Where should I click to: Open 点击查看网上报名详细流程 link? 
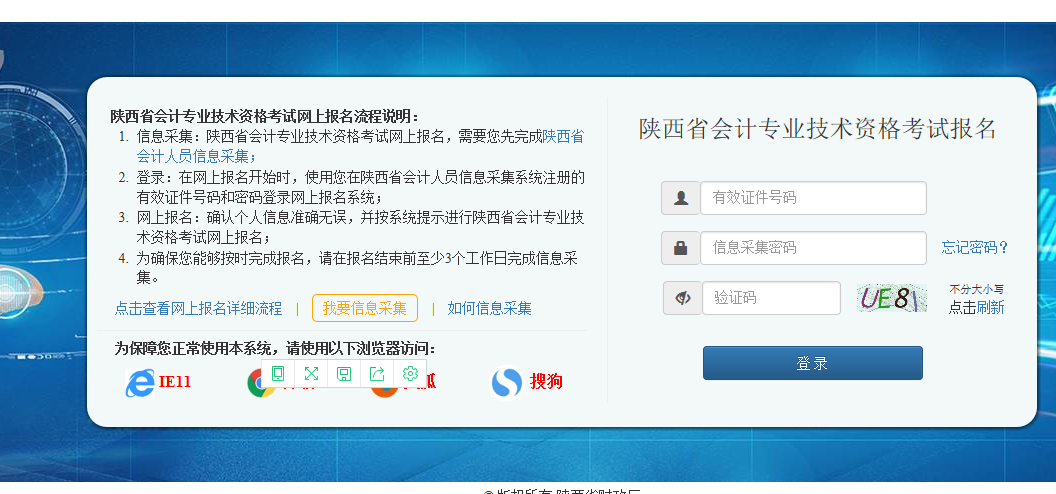198,308
